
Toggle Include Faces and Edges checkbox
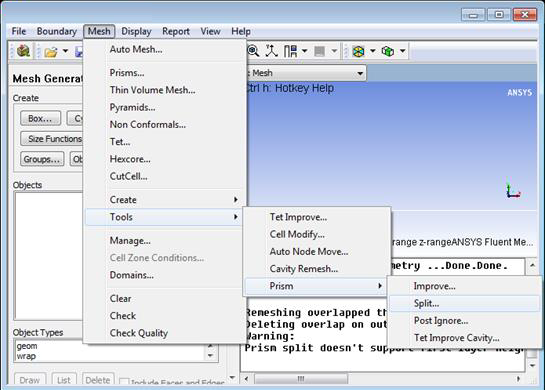125,382
